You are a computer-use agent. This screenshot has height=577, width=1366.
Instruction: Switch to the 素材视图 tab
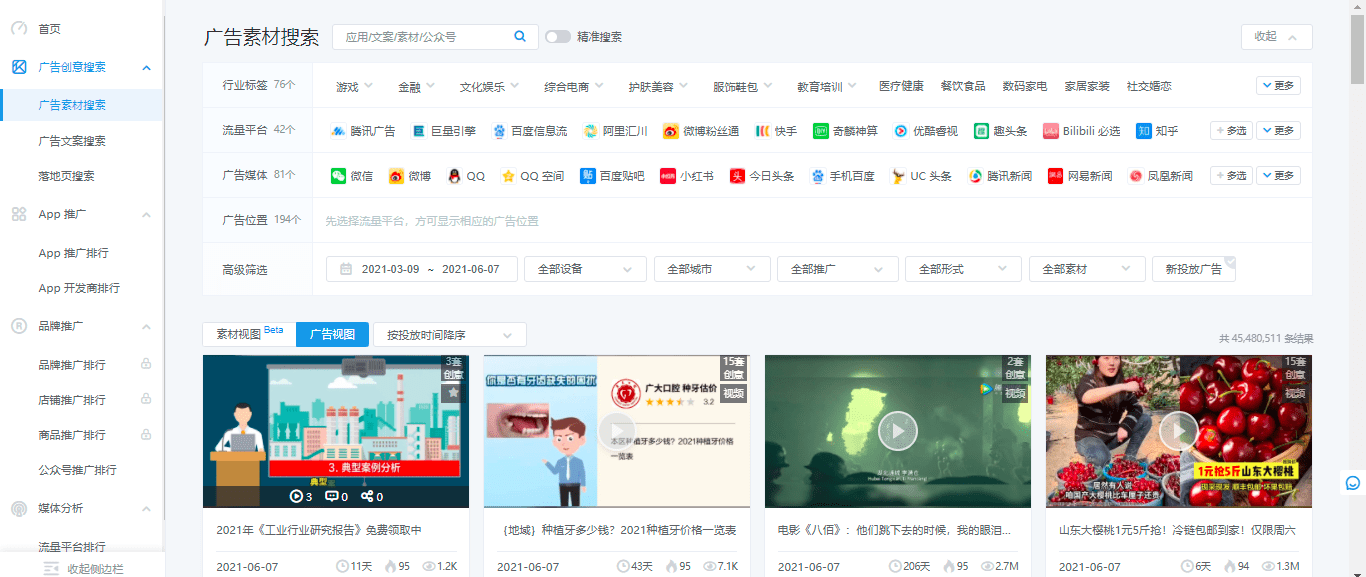pyautogui.click(x=249, y=334)
